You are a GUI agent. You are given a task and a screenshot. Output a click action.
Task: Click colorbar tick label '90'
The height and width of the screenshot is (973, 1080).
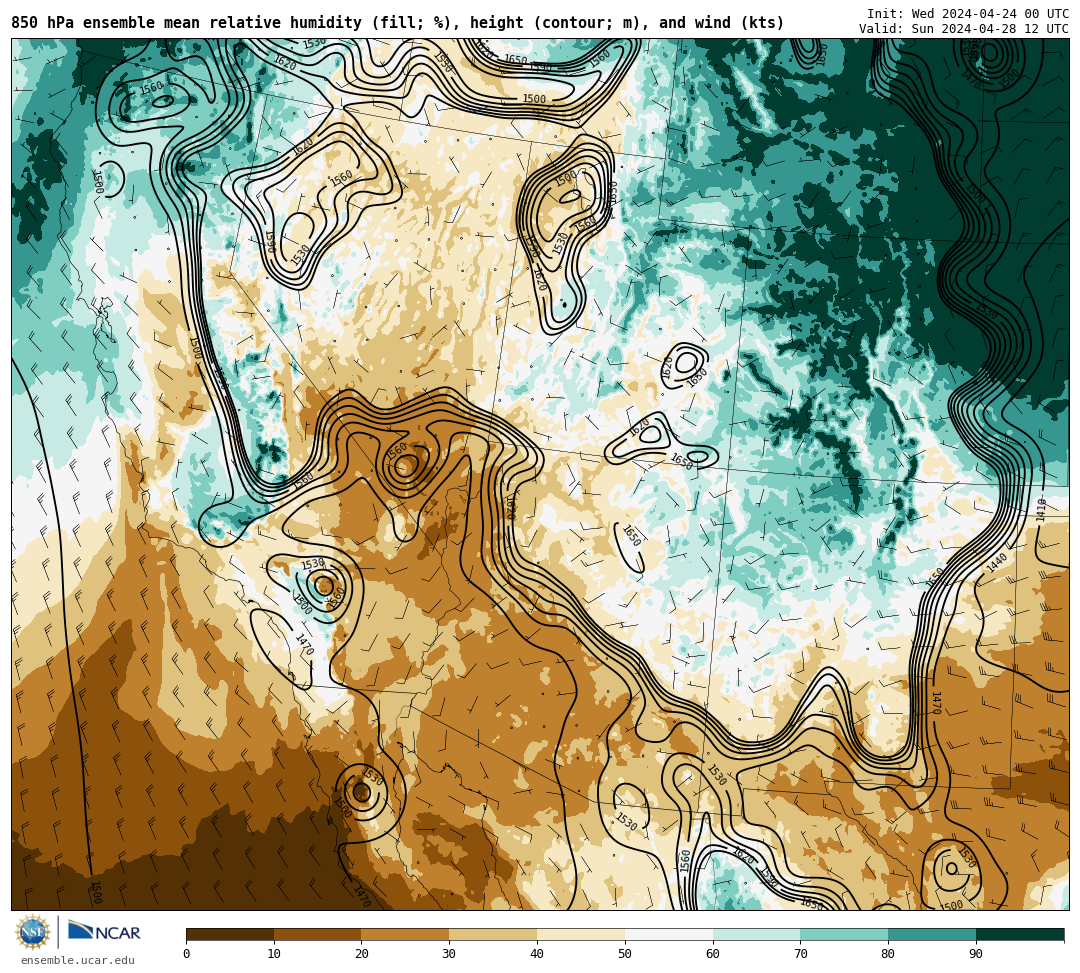[x=976, y=954]
